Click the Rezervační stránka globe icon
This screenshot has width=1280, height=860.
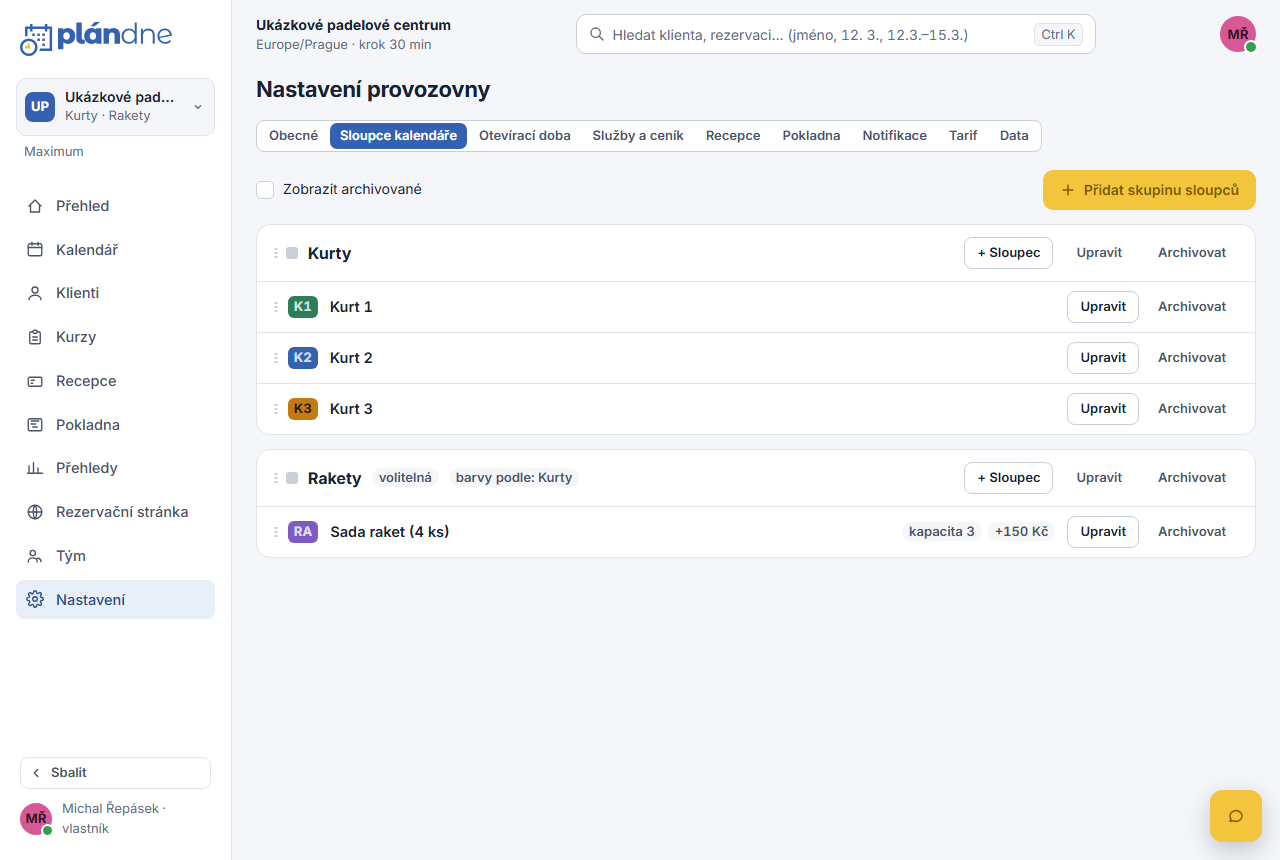35,512
